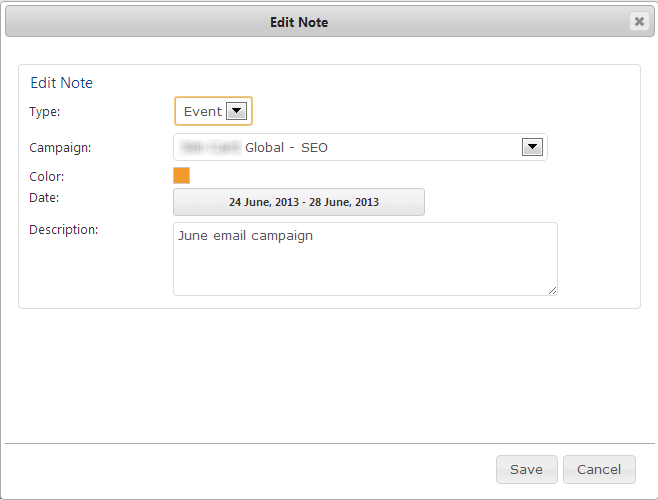Click the Edit Note dialog title bar

[299, 22]
